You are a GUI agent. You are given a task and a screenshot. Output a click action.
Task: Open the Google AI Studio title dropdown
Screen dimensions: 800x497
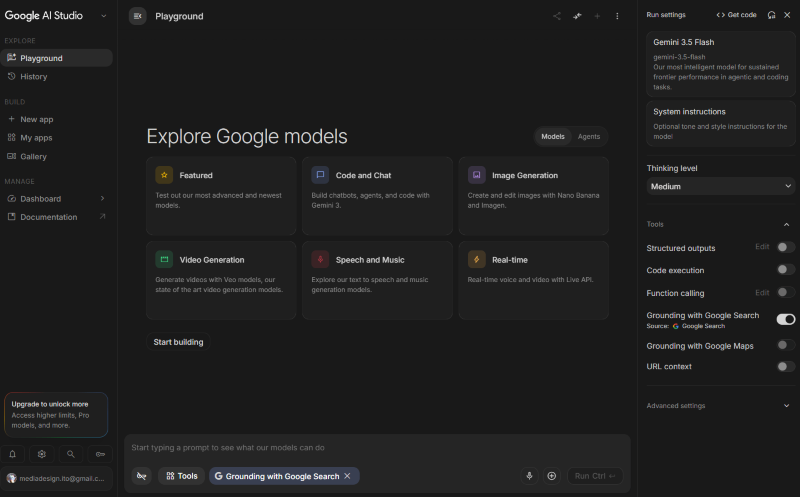pos(104,16)
